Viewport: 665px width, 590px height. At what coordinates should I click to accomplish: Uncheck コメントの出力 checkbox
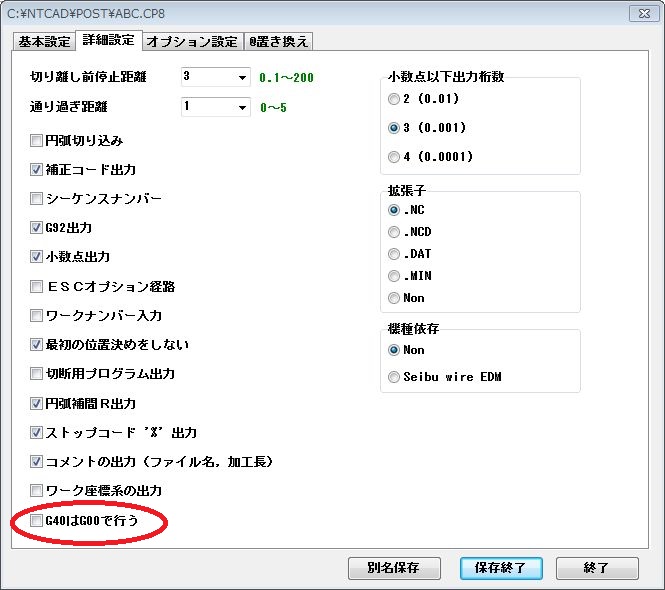click(x=36, y=461)
